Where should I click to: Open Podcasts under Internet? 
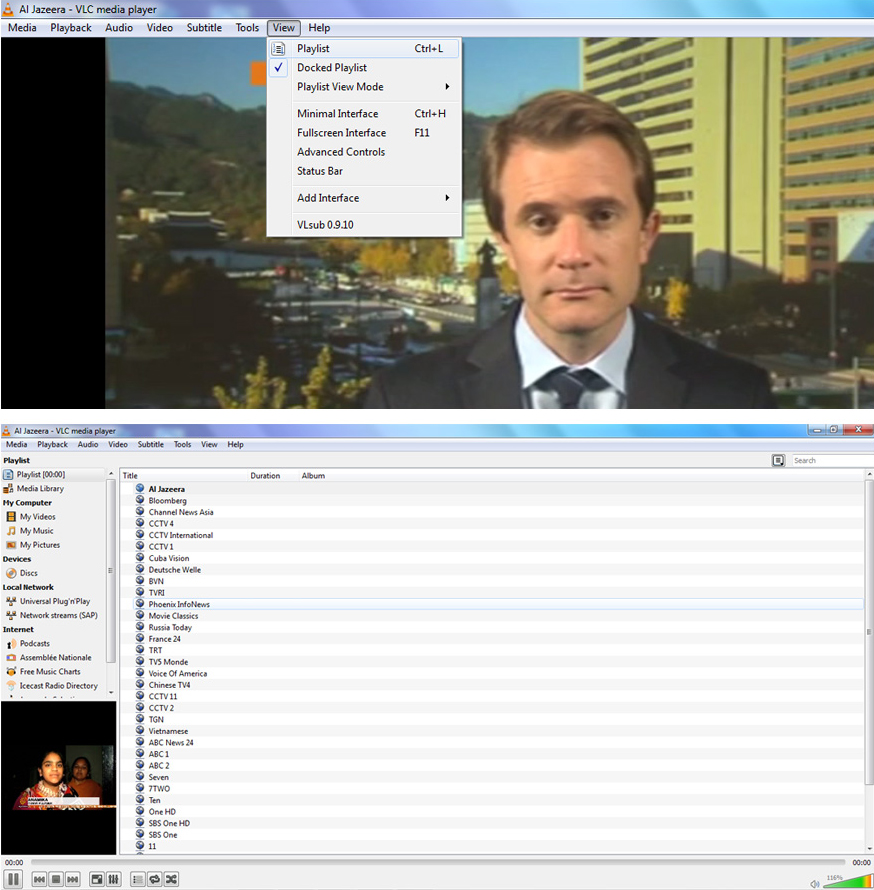coord(35,643)
